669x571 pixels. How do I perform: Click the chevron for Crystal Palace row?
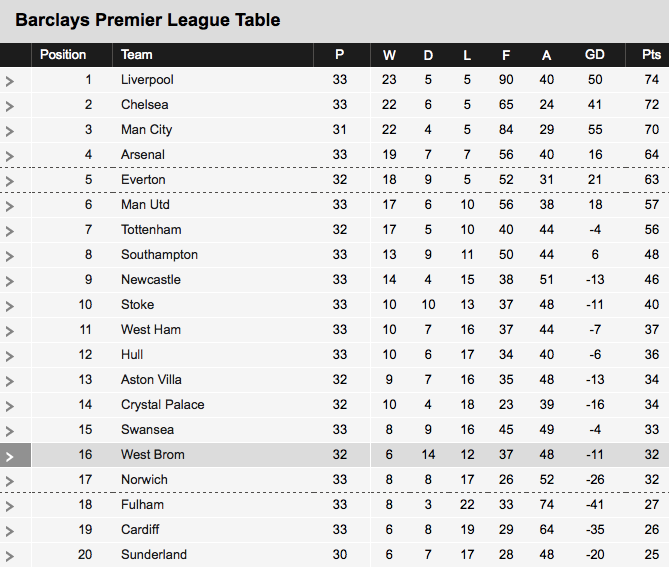10,406
